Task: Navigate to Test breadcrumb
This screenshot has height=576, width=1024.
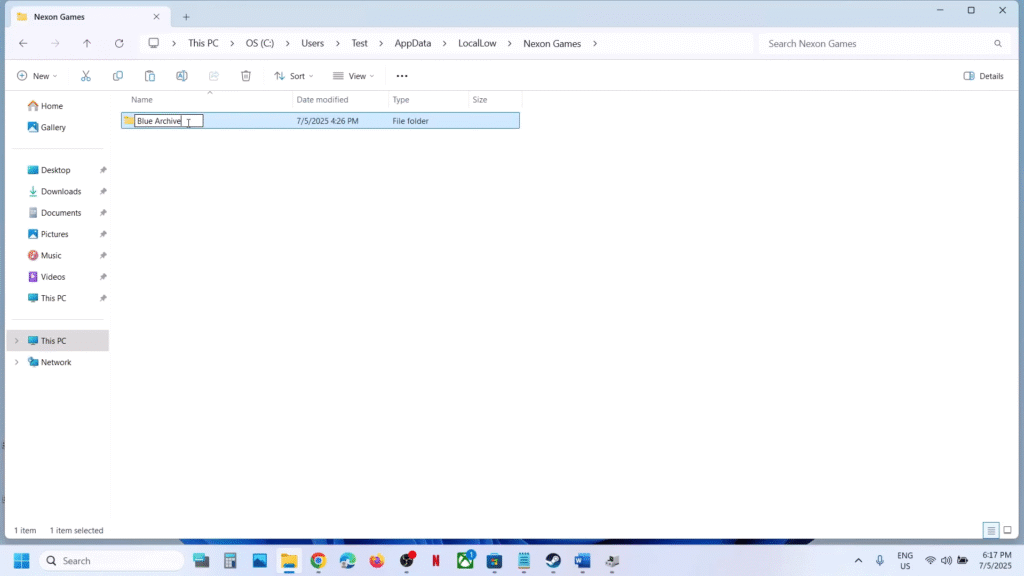Action: 359,43
